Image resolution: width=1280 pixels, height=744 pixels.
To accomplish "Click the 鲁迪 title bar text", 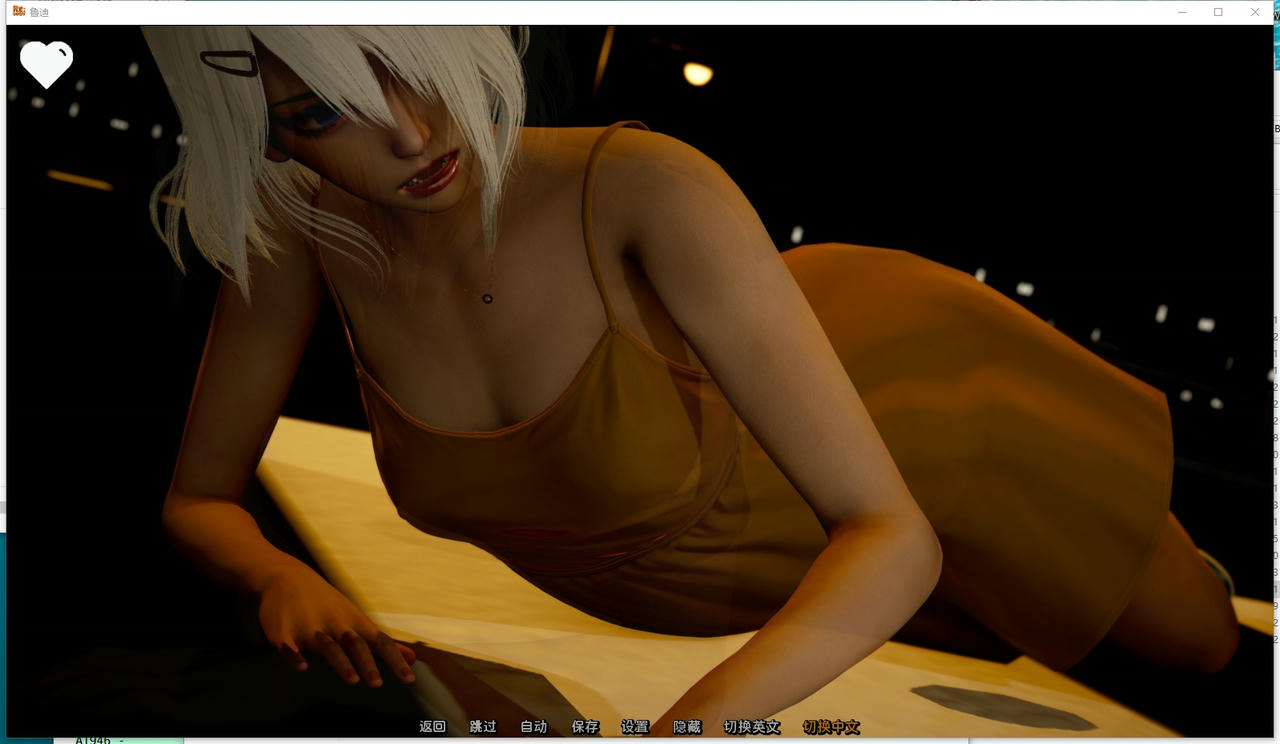I will click(37, 13).
